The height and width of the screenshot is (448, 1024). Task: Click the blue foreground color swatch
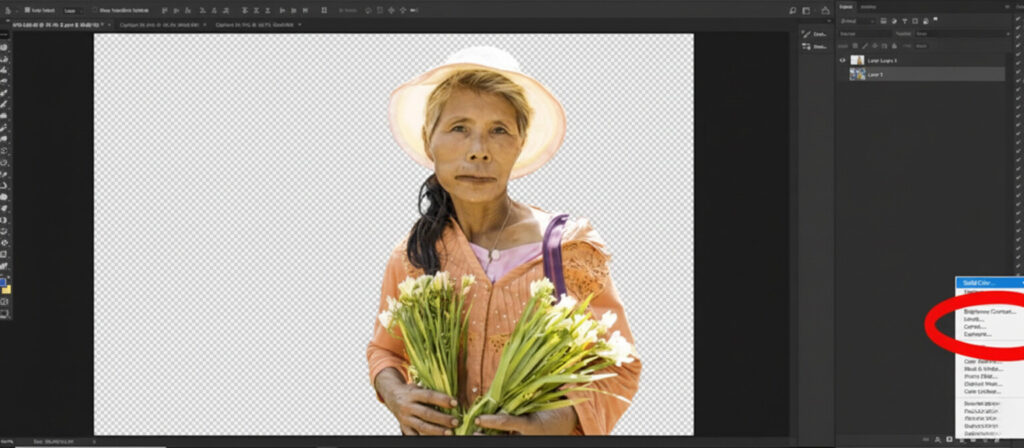pyautogui.click(x=3, y=282)
